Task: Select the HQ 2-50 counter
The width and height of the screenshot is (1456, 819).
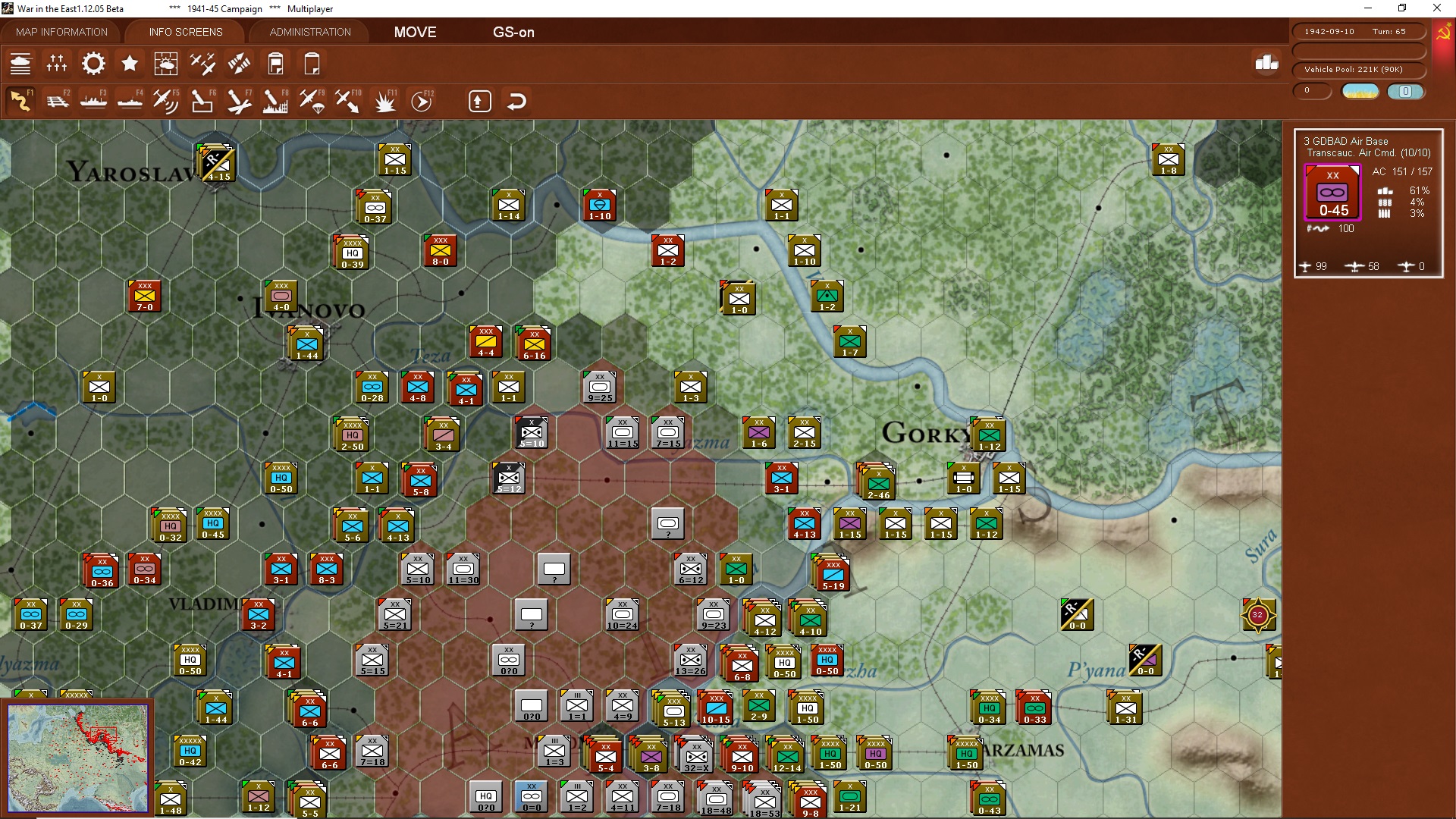Action: point(353,435)
